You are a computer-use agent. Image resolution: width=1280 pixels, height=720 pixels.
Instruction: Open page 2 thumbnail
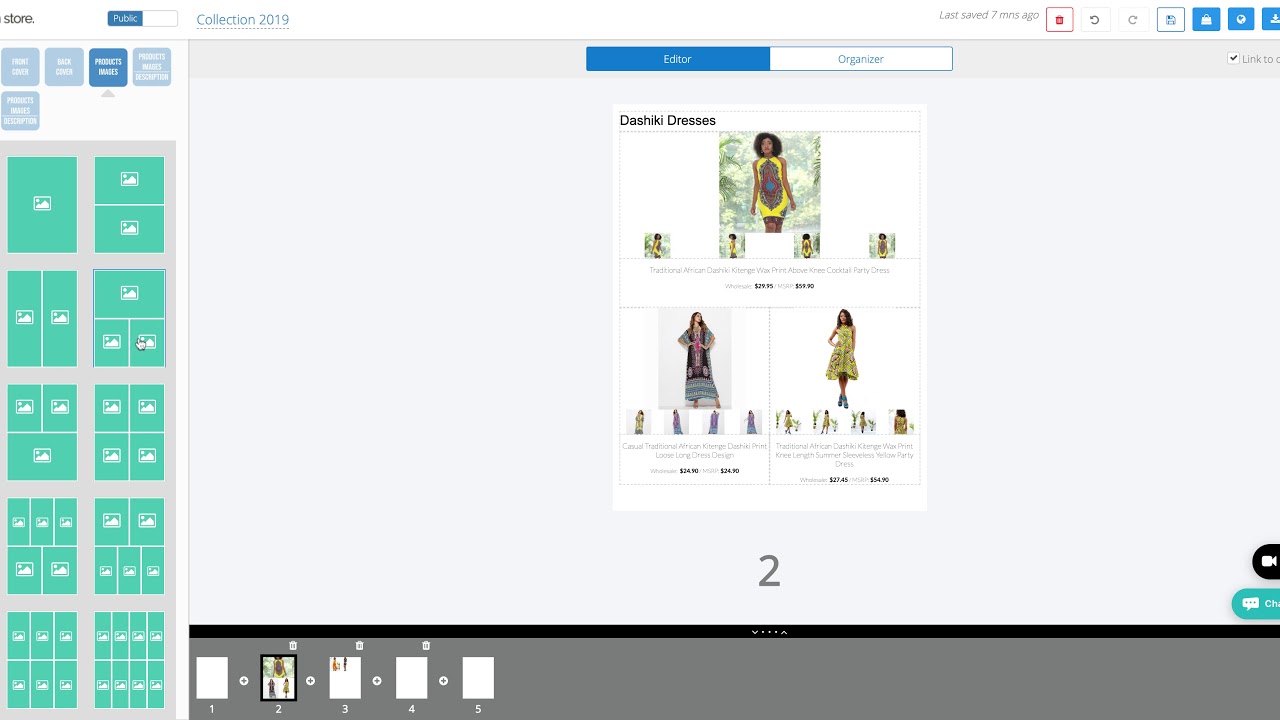278,677
